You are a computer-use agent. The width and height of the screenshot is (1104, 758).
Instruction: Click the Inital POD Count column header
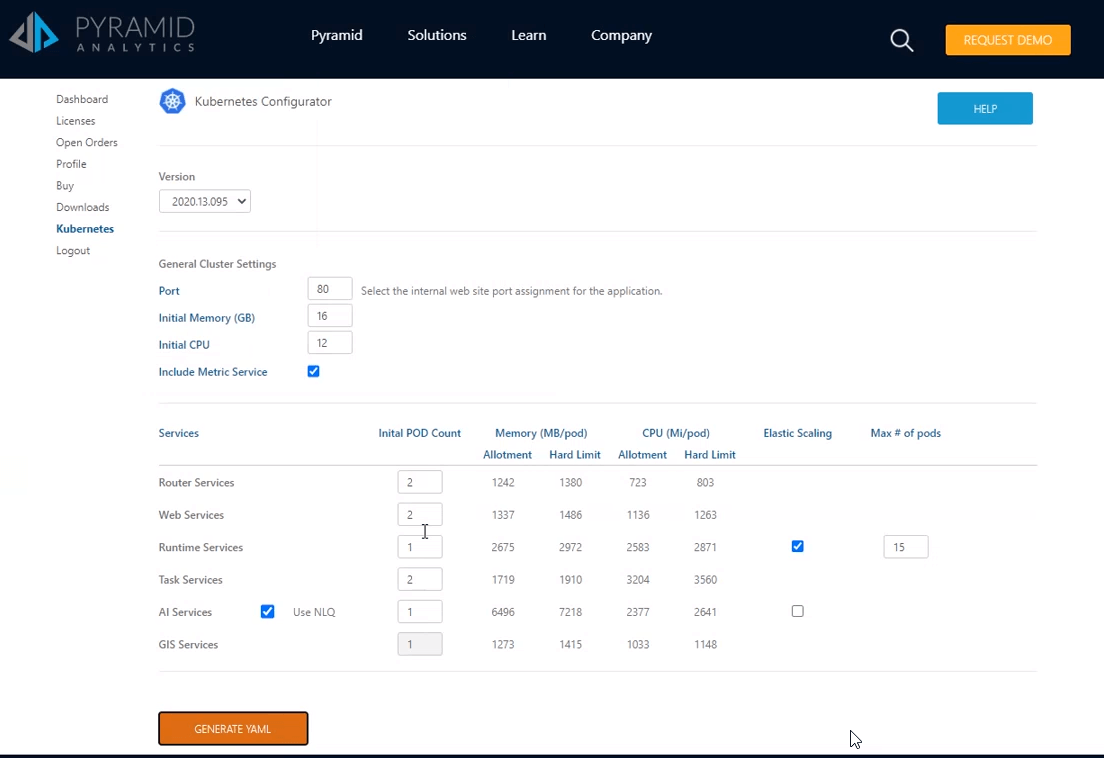tap(420, 433)
